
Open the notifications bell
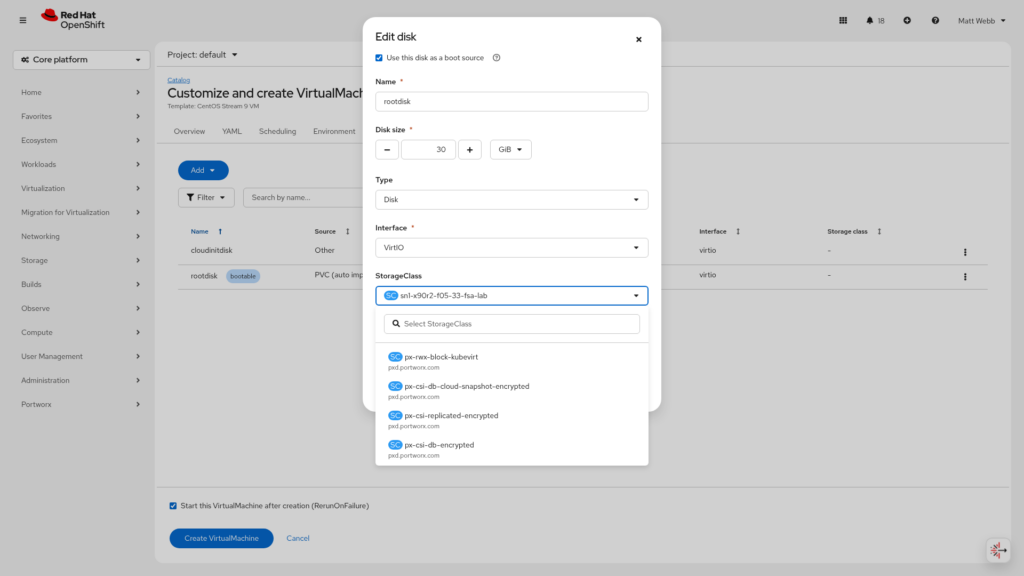pyautogui.click(x=870, y=20)
